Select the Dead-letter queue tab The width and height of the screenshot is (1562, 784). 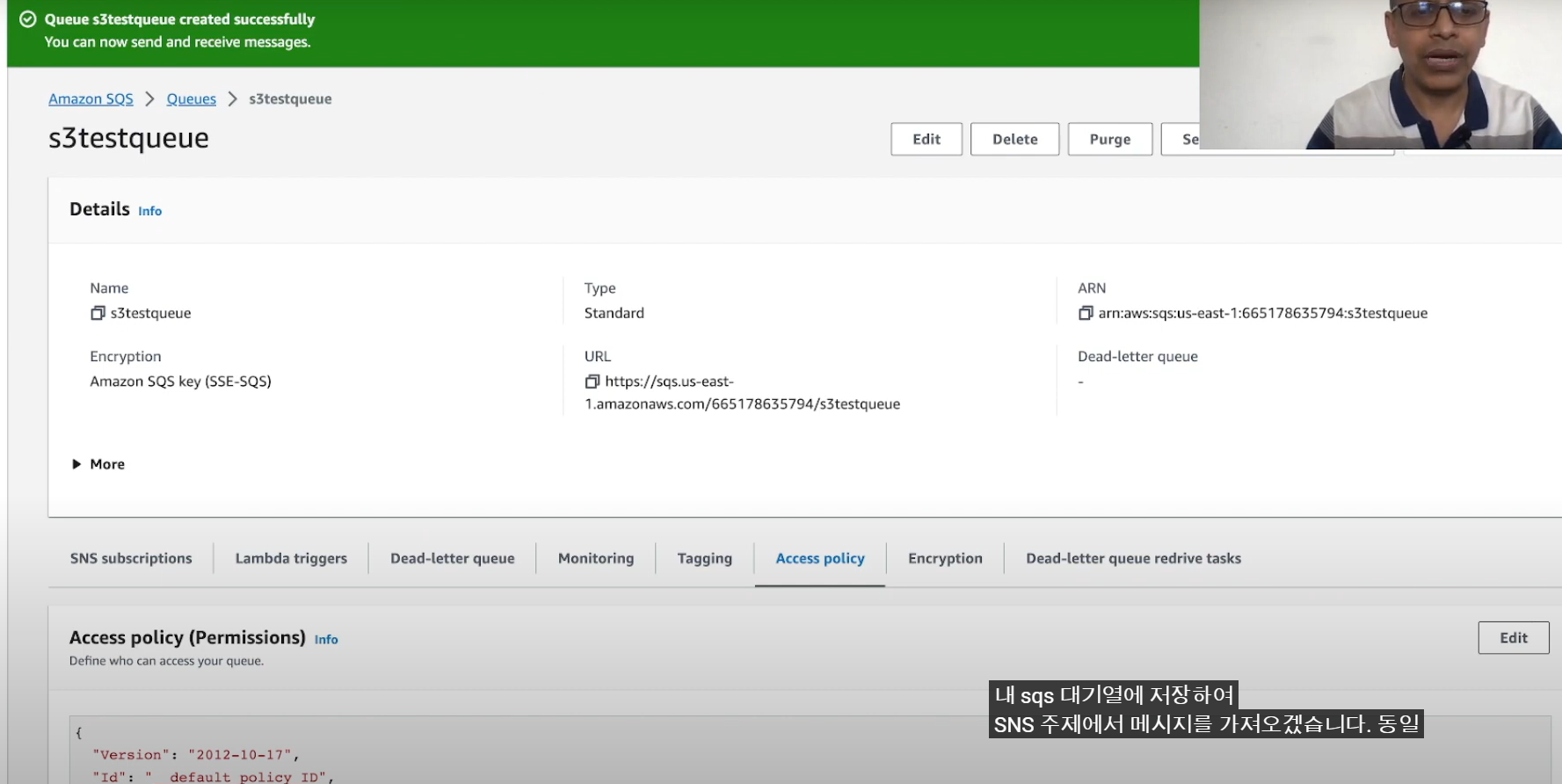tap(453, 558)
